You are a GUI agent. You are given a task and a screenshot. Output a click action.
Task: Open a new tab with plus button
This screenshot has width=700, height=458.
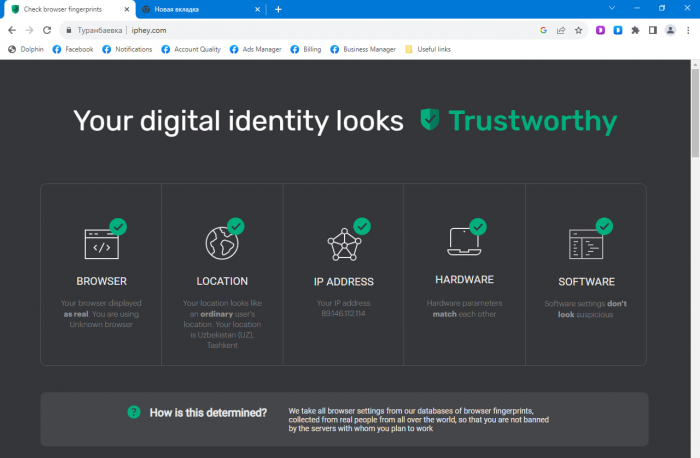278,9
